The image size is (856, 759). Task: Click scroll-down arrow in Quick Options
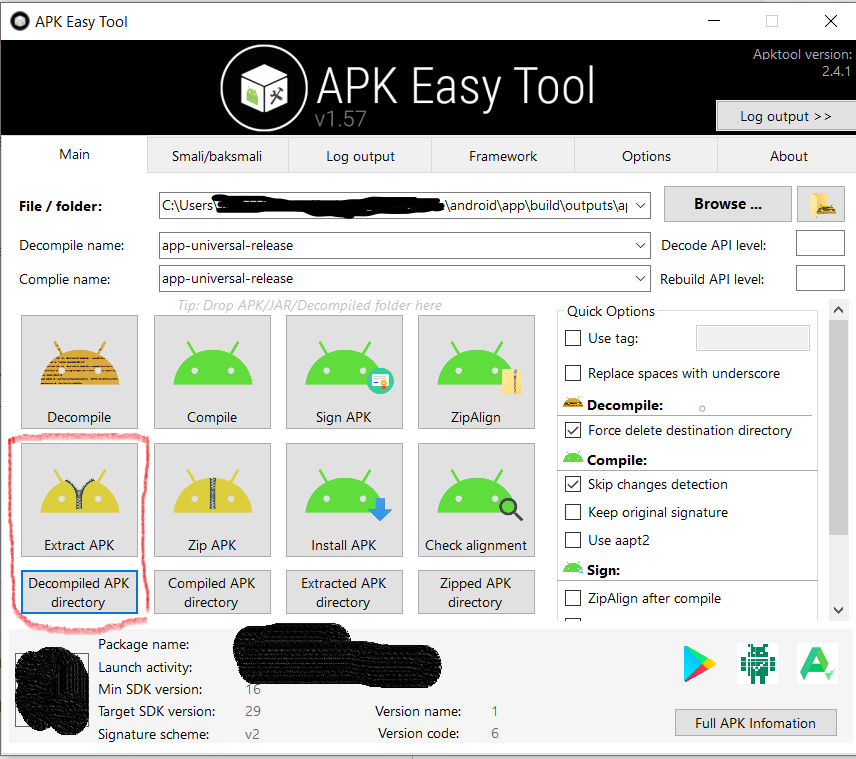click(838, 610)
